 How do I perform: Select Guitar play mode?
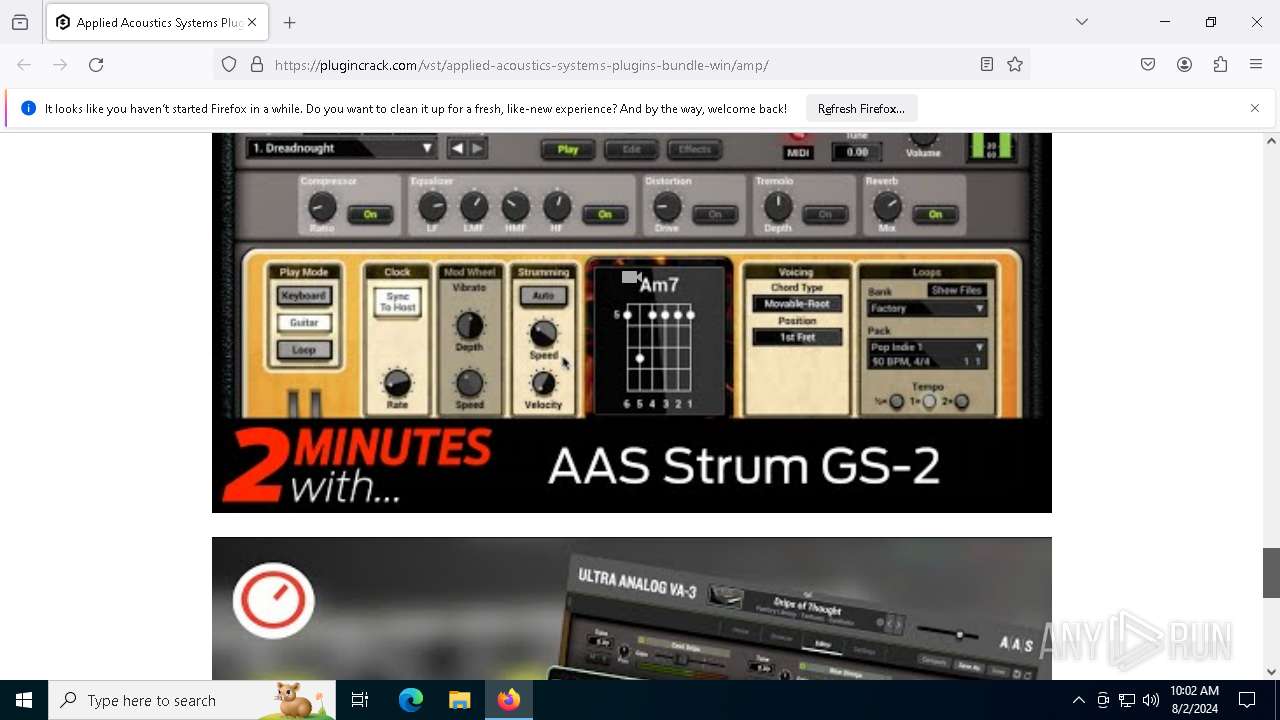(x=304, y=323)
